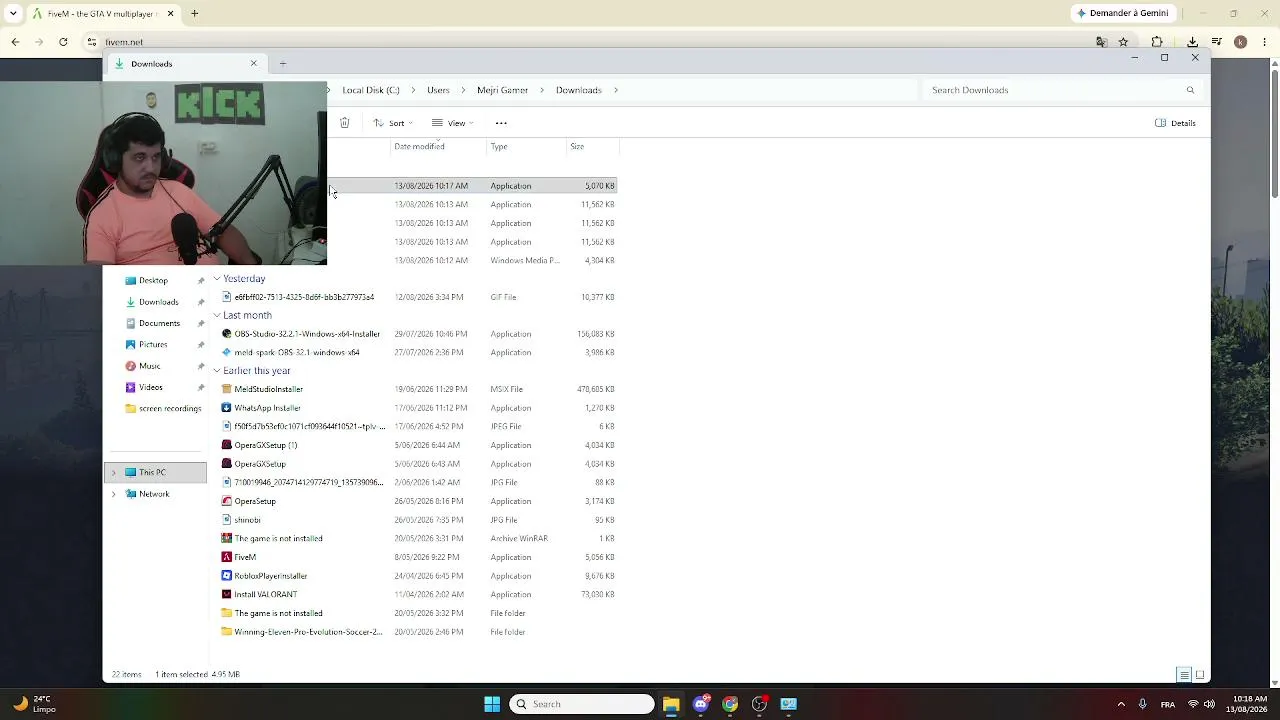This screenshot has width=1280, height=720.
Task: Open the View dropdown
Action: click(453, 123)
